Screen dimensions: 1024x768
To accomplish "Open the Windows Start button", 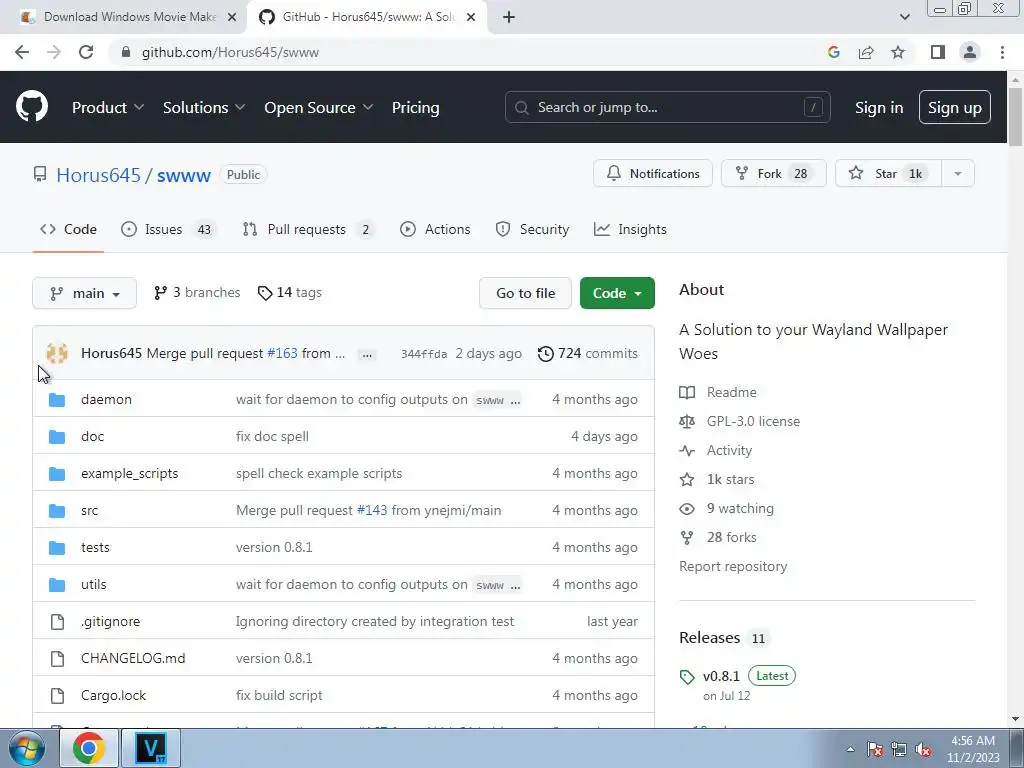I will tap(26, 748).
